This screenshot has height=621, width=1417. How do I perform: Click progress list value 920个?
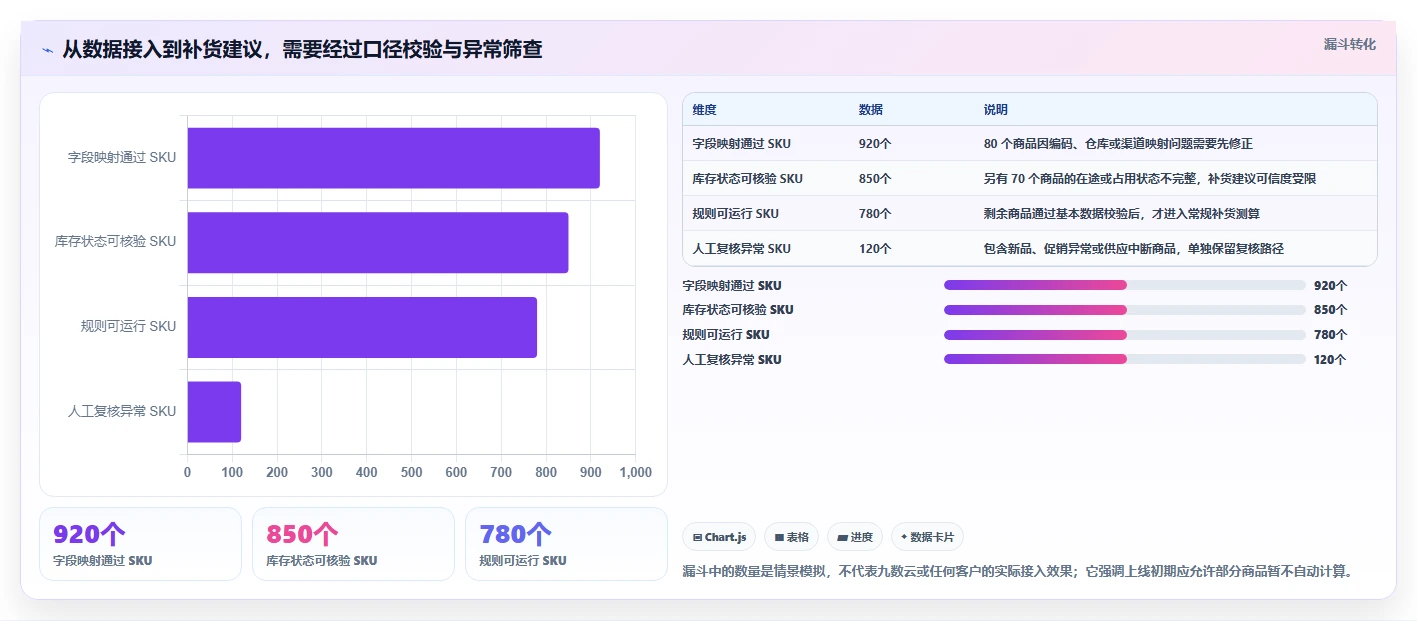pyautogui.click(x=1330, y=285)
